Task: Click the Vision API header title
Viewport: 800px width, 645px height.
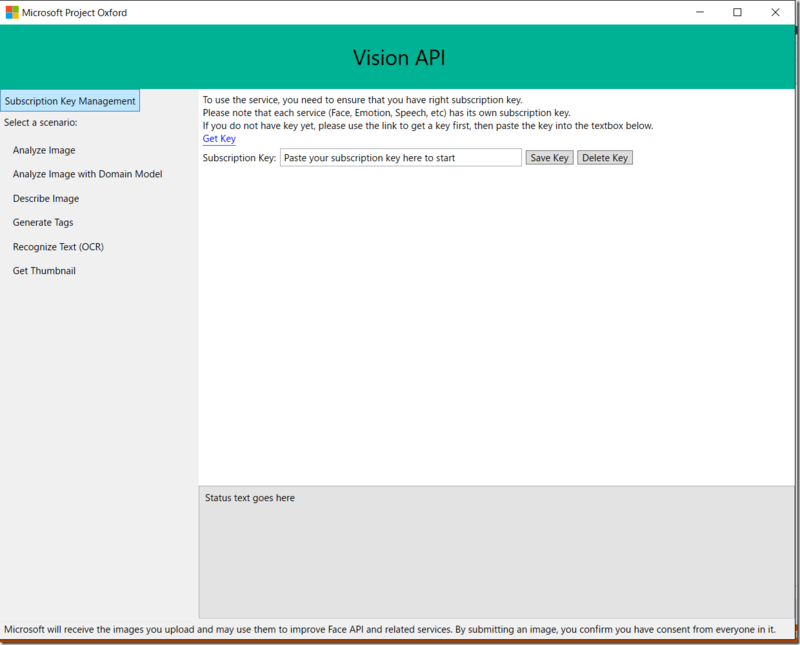Action: [x=399, y=58]
